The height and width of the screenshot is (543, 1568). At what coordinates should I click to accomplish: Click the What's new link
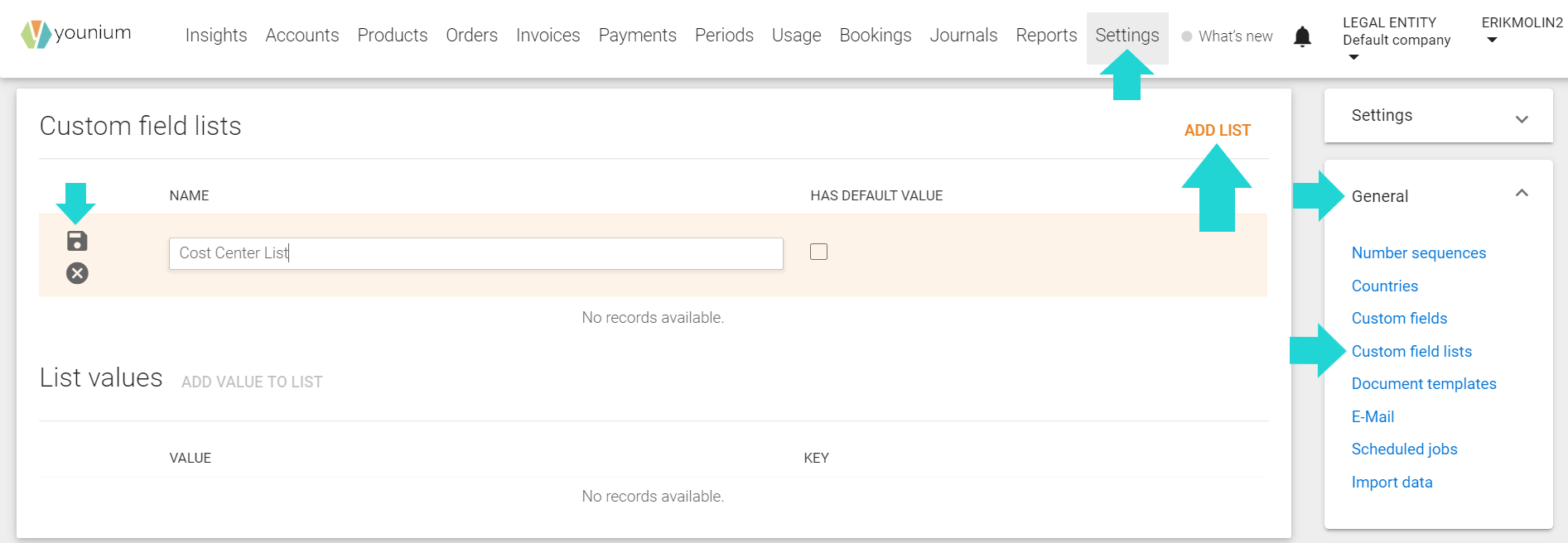[x=1236, y=36]
